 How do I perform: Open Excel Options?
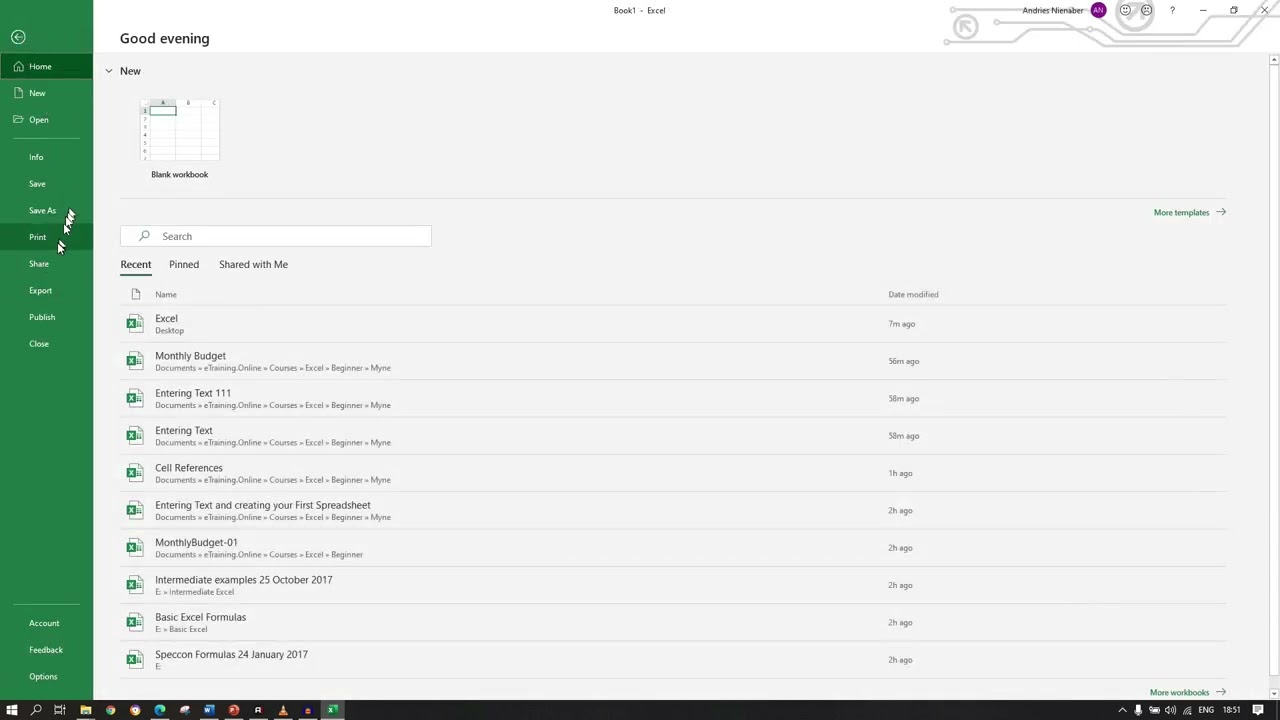(x=46, y=677)
